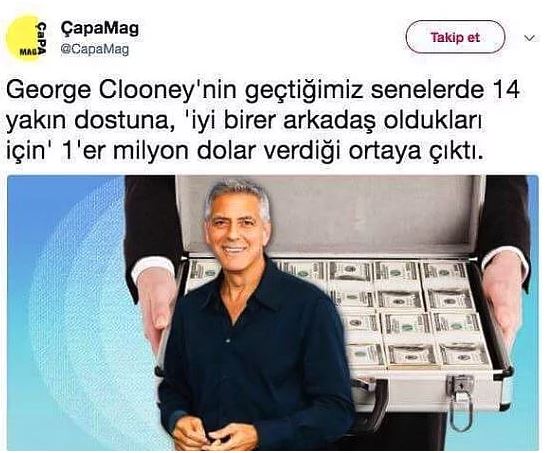Select the word "George" in the tweet
The image size is (546, 453).
48,91
